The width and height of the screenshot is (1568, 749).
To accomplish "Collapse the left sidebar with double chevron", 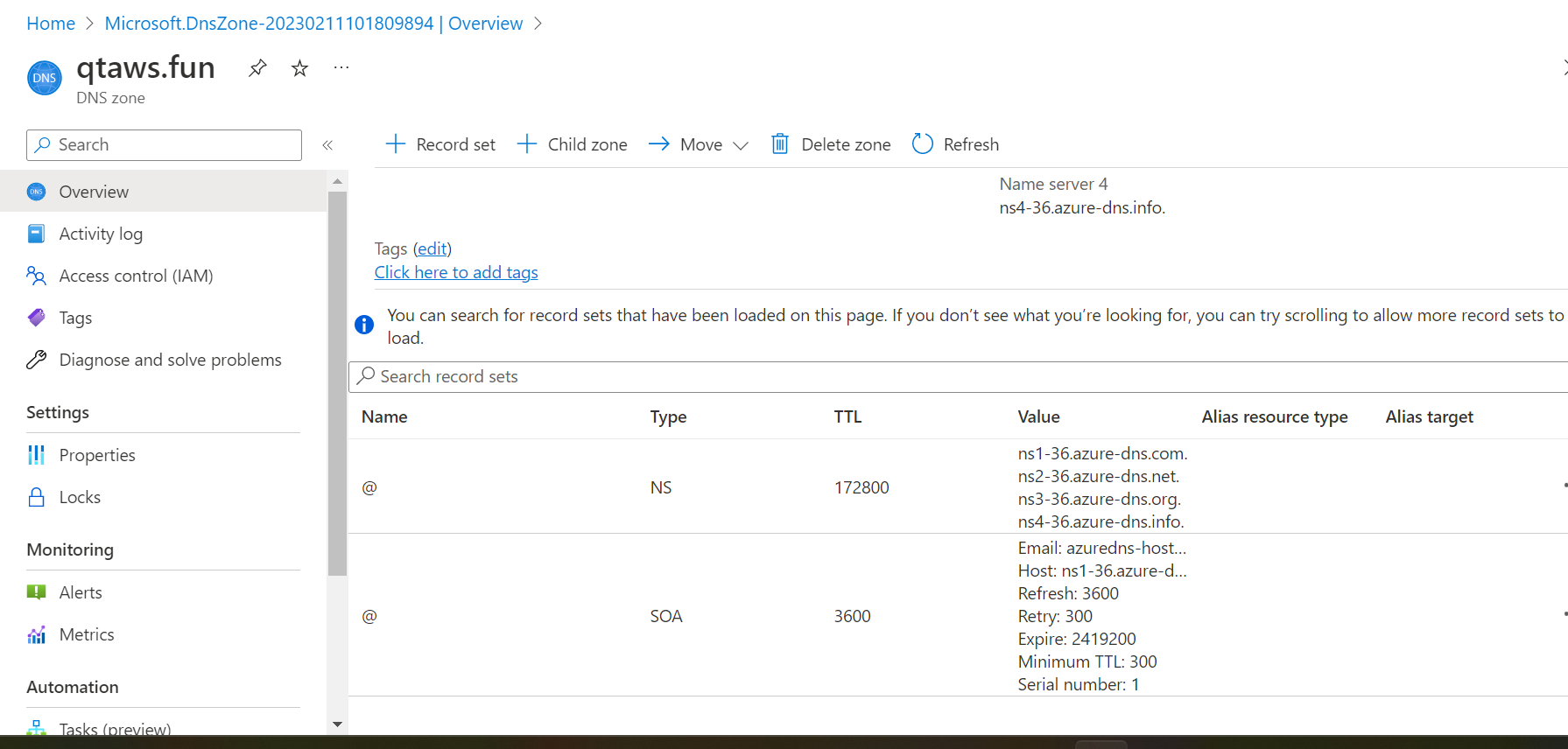I will (327, 145).
